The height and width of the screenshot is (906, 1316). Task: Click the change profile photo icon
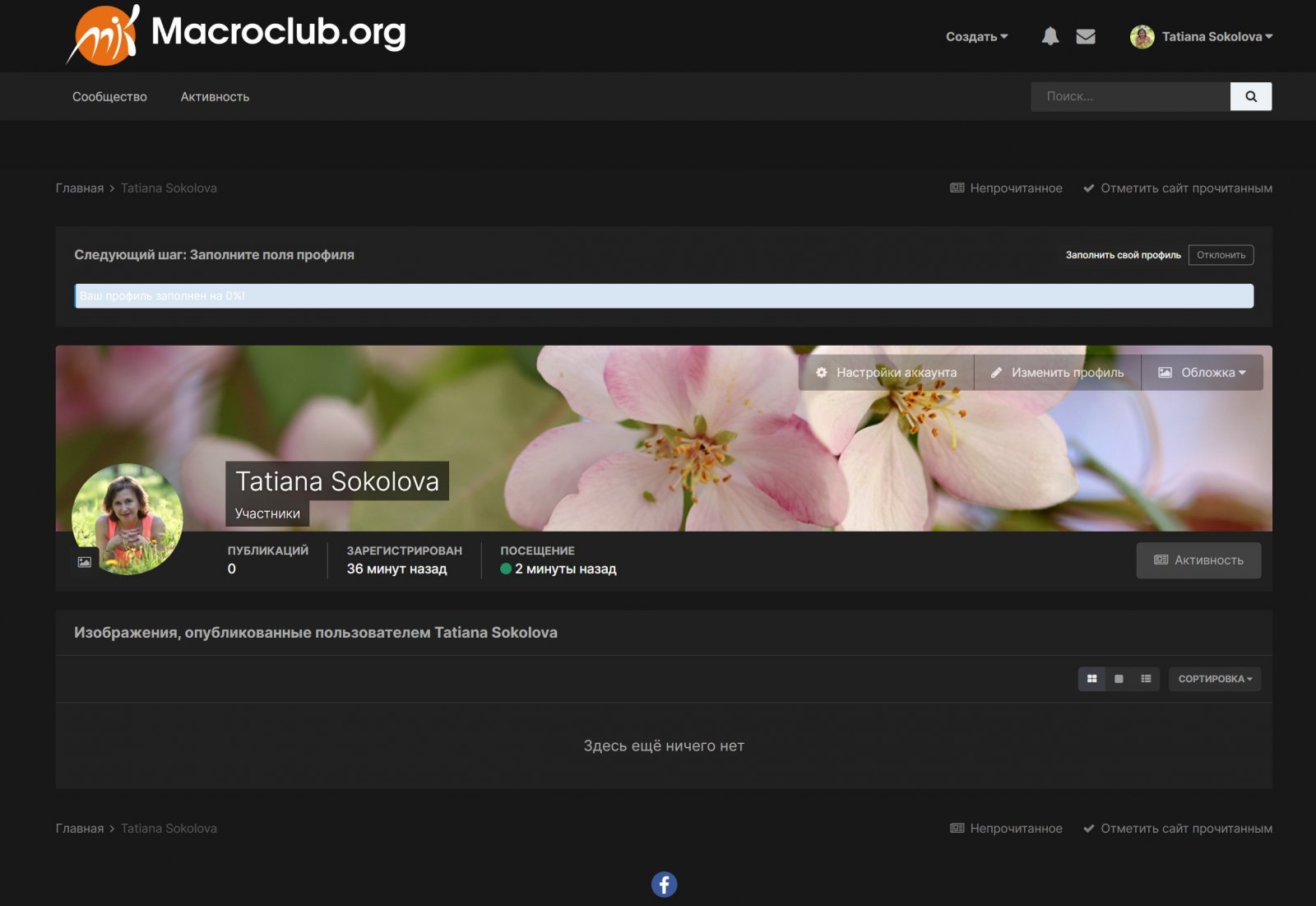click(x=85, y=562)
